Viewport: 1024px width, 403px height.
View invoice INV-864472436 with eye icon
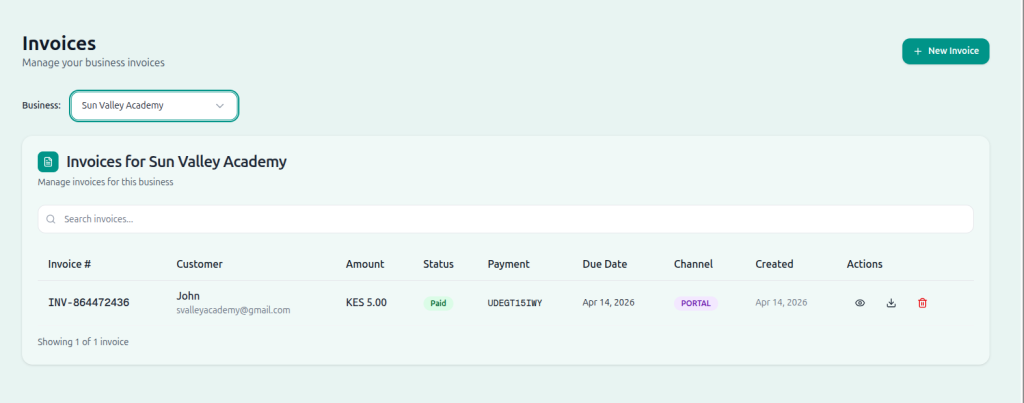click(860, 303)
